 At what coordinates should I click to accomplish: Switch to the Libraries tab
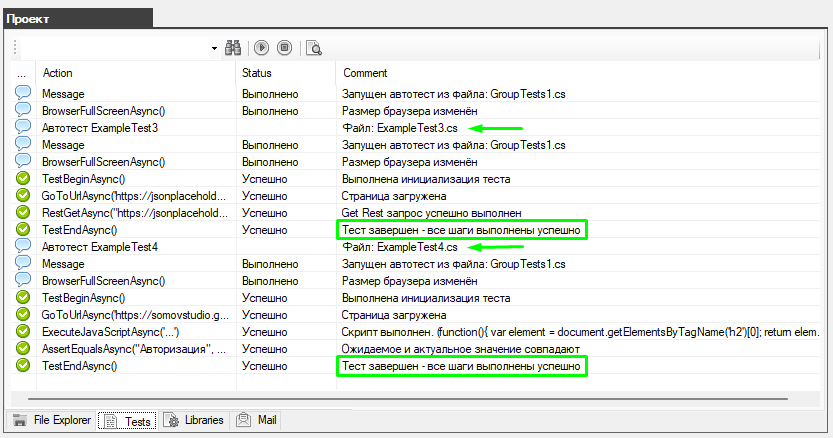click(194, 421)
